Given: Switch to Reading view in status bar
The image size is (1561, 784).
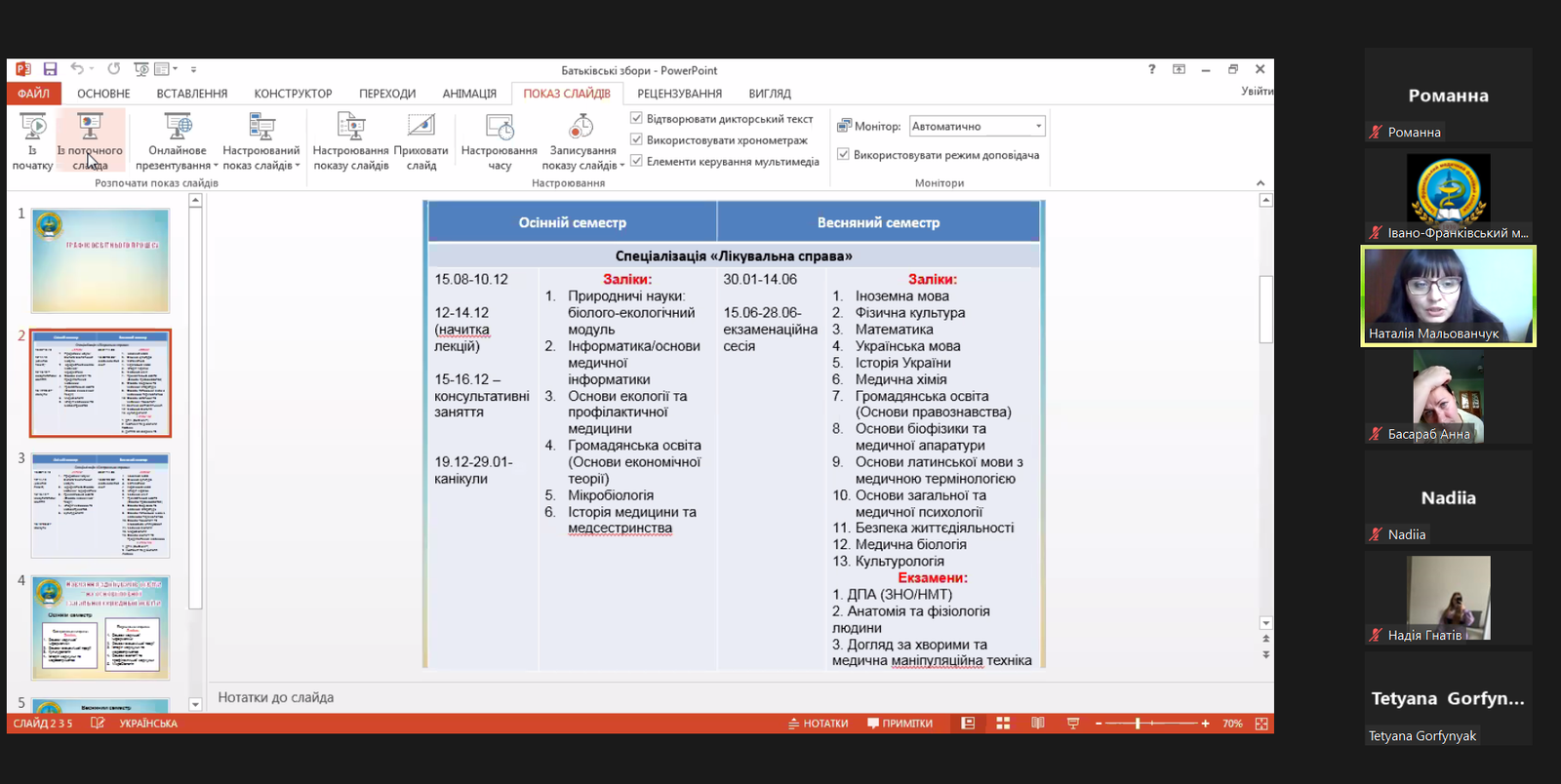Looking at the screenshot, I should [1038, 724].
